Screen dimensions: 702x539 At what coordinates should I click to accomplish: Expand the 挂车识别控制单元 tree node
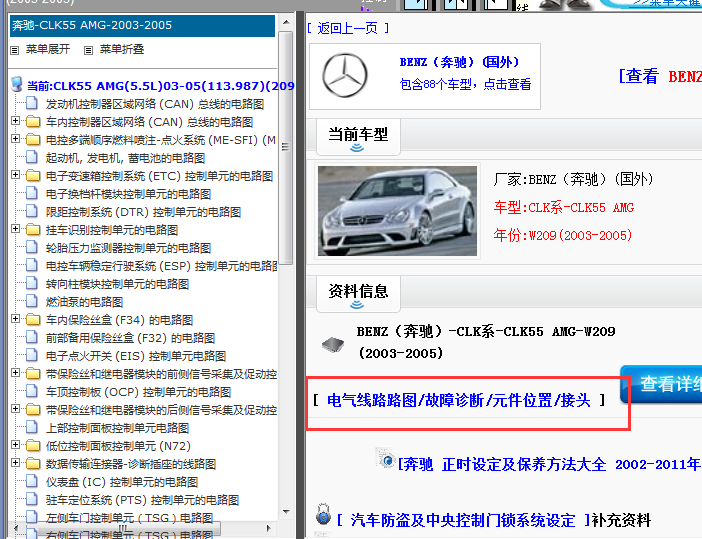(x=16, y=229)
